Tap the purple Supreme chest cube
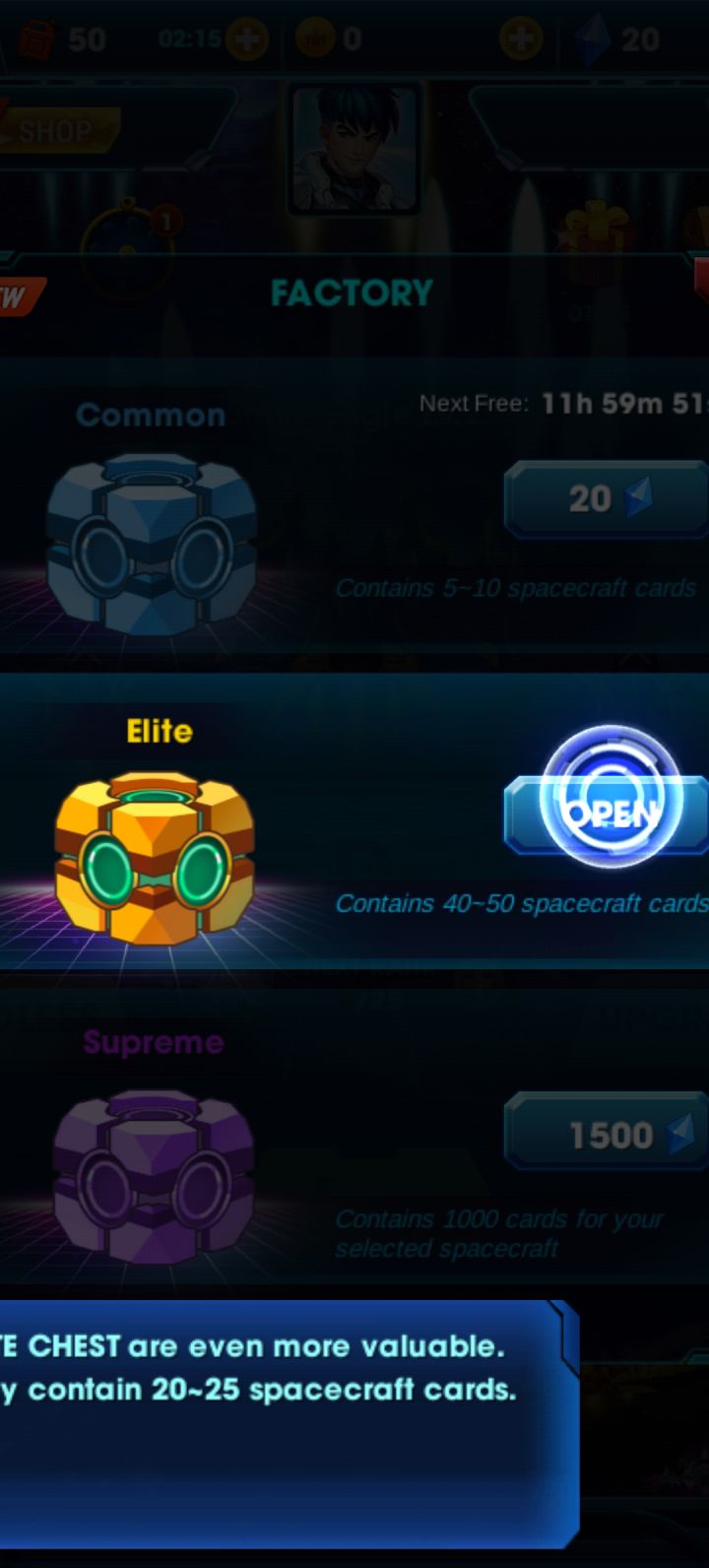 [x=154, y=1176]
